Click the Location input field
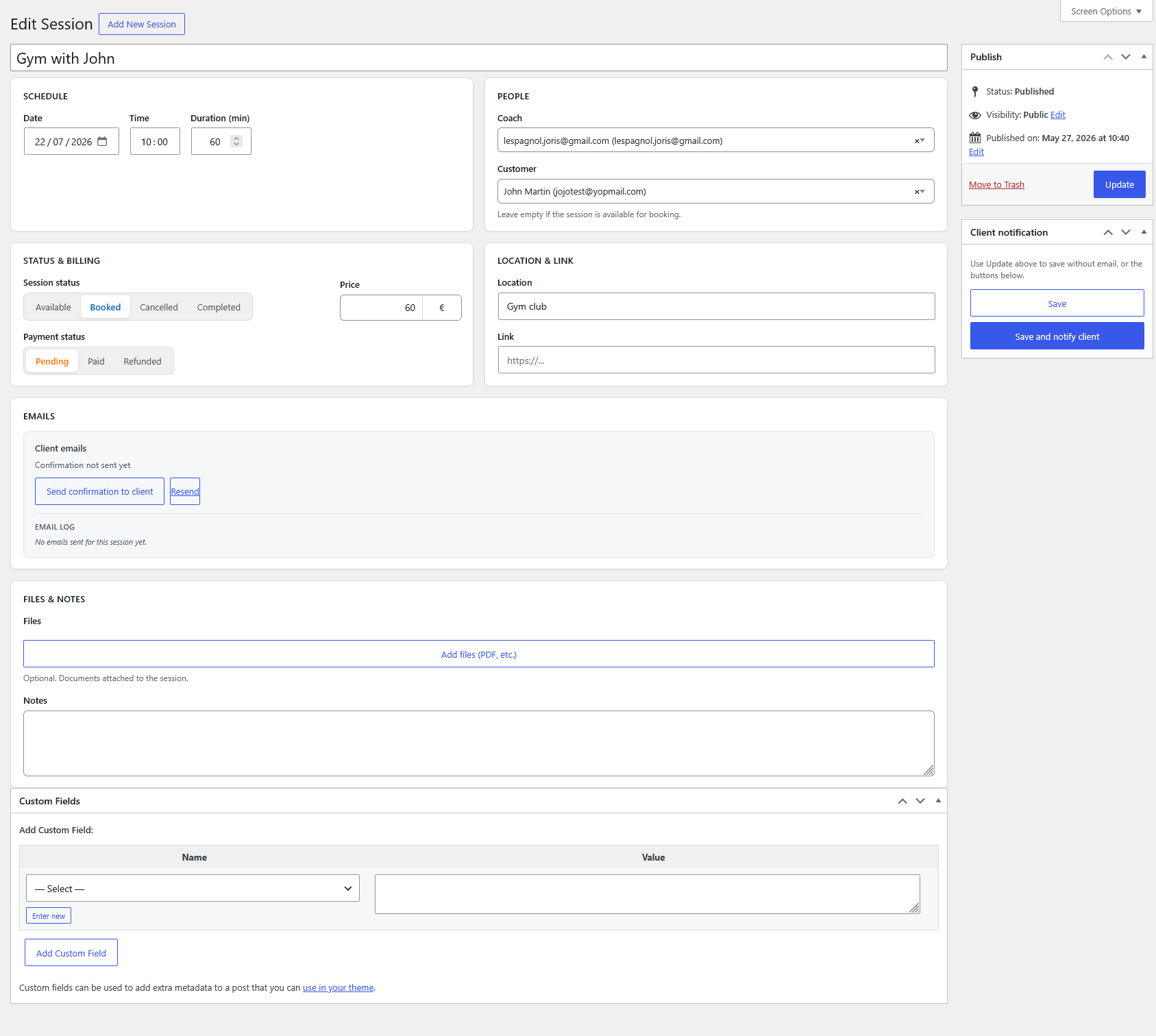The image size is (1156, 1036). 716,306
